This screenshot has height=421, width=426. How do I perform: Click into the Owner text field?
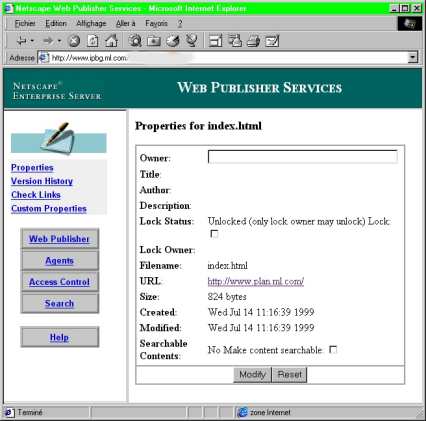tap(303, 157)
